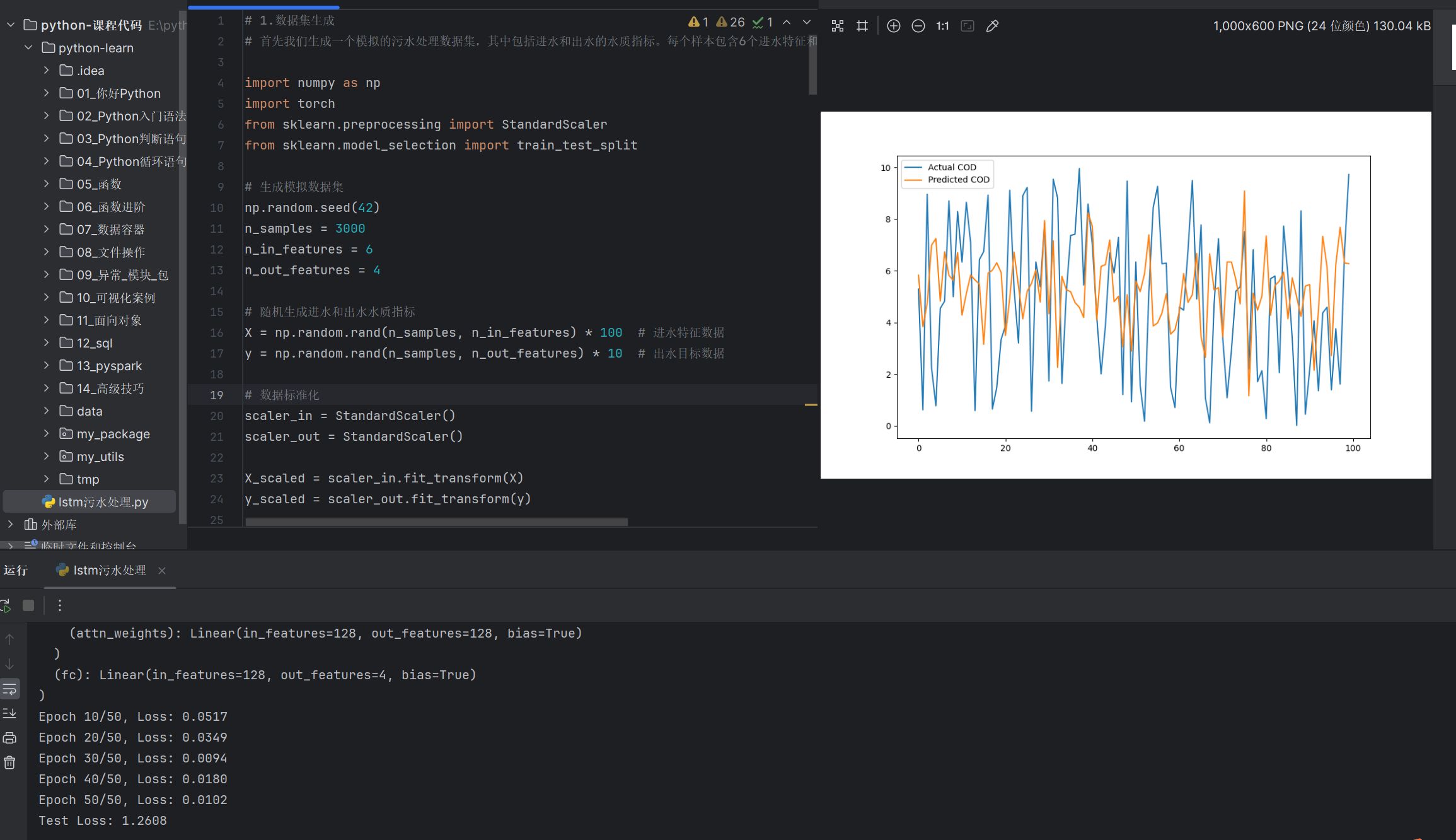Collapse the python-learn folder
The image size is (1456, 840).
pos(28,48)
